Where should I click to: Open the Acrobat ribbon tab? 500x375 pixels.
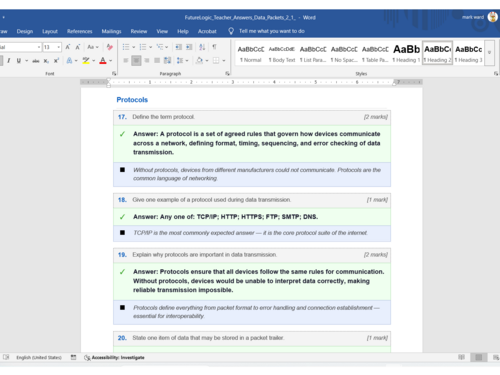(x=207, y=31)
